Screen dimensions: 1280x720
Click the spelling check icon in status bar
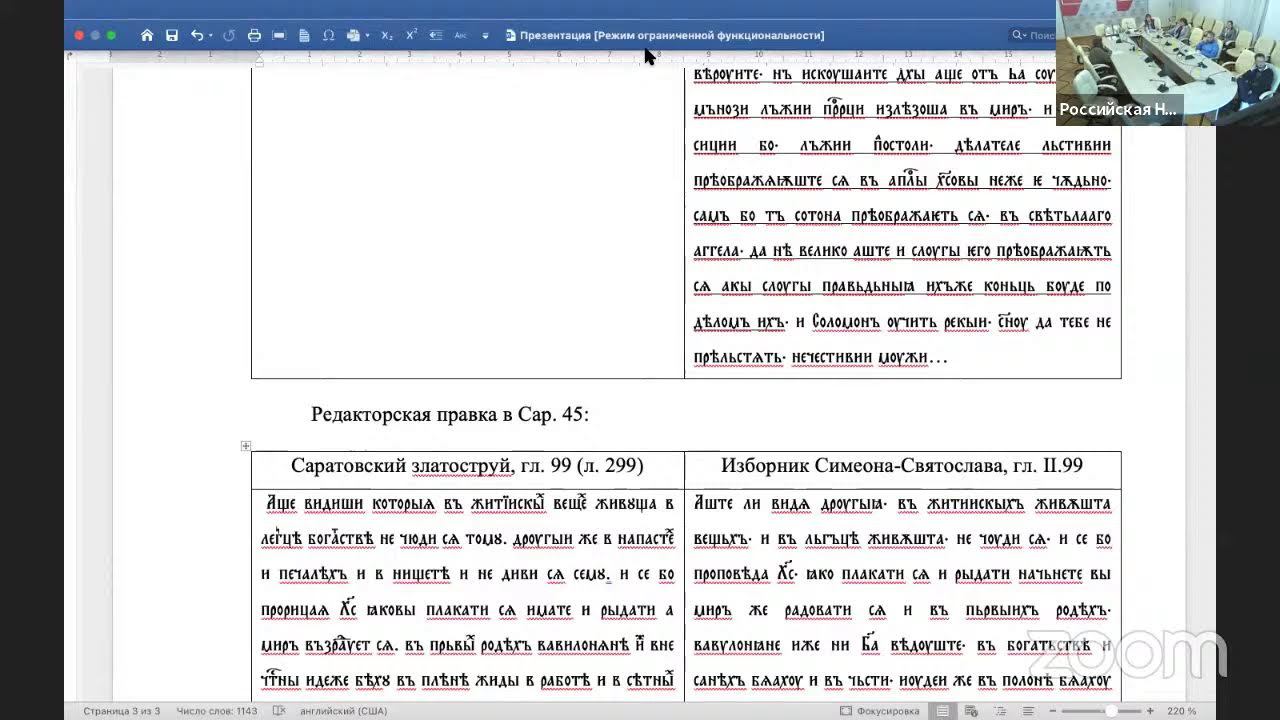(x=279, y=711)
